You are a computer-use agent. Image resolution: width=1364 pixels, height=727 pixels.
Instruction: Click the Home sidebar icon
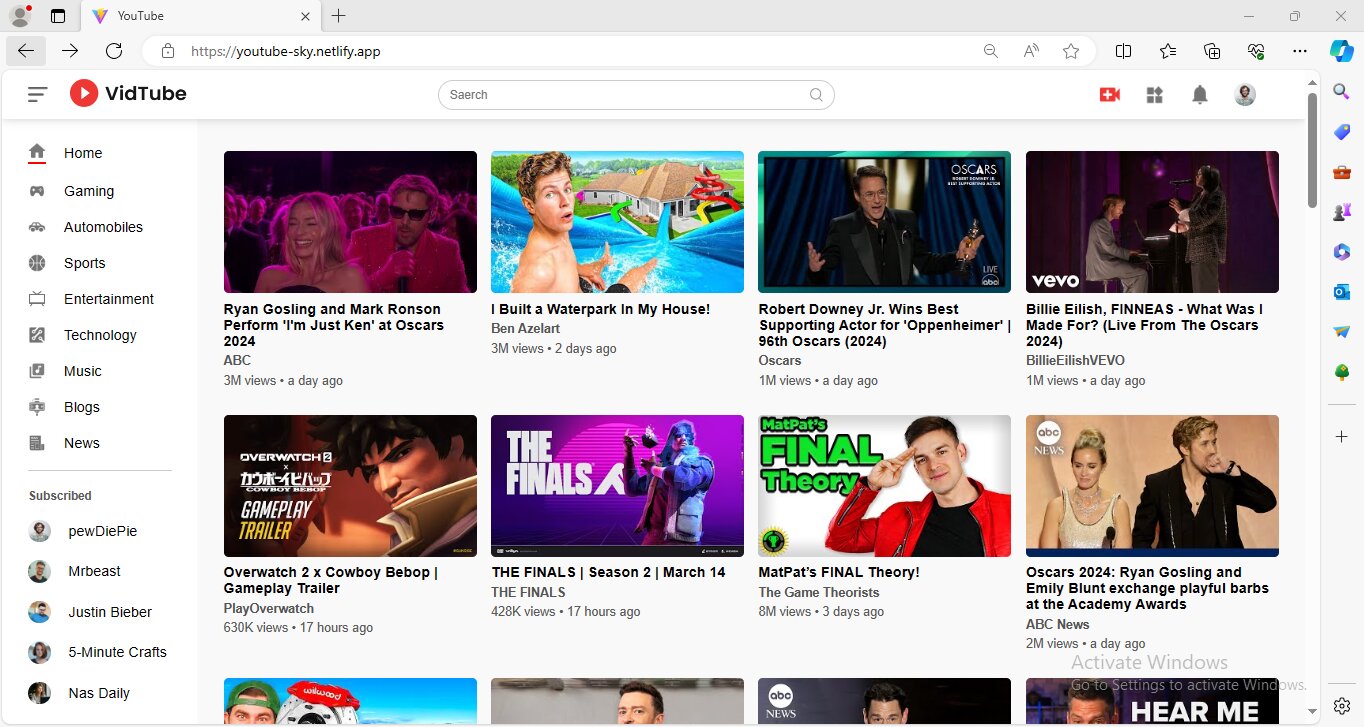pyautogui.click(x=37, y=153)
